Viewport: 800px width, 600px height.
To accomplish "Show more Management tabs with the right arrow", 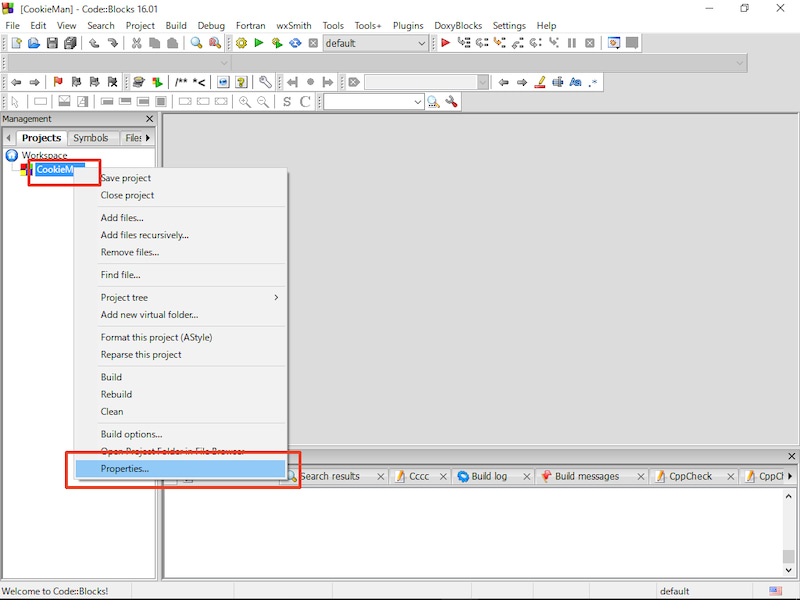I will click(x=148, y=138).
